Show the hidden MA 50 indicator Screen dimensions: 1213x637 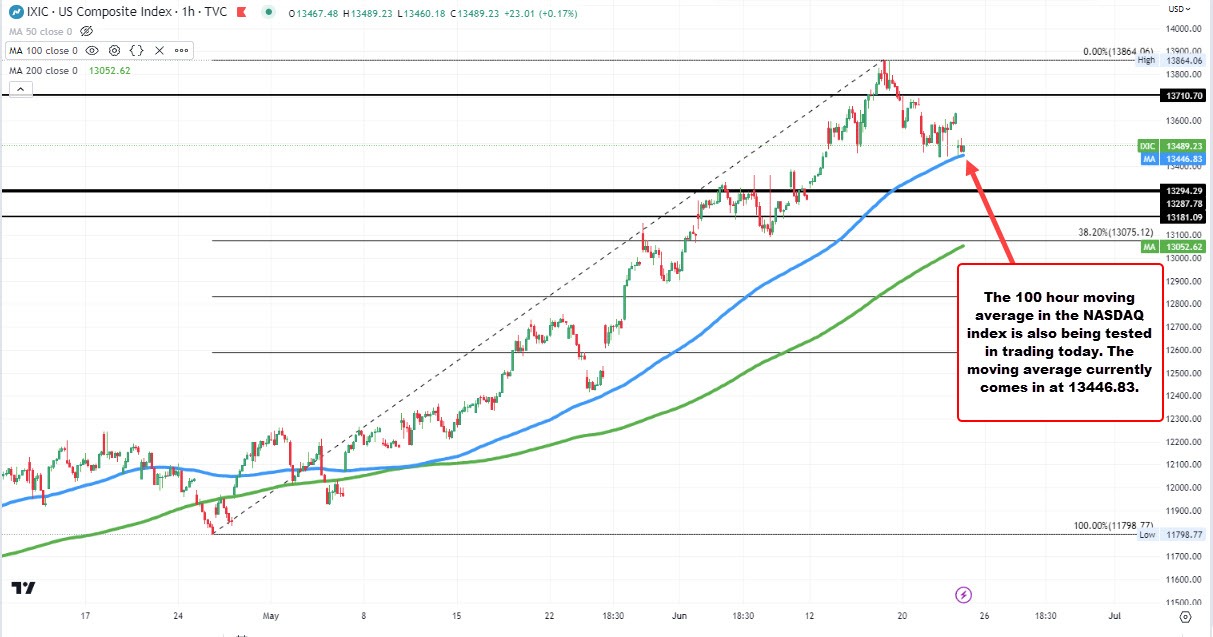click(88, 31)
